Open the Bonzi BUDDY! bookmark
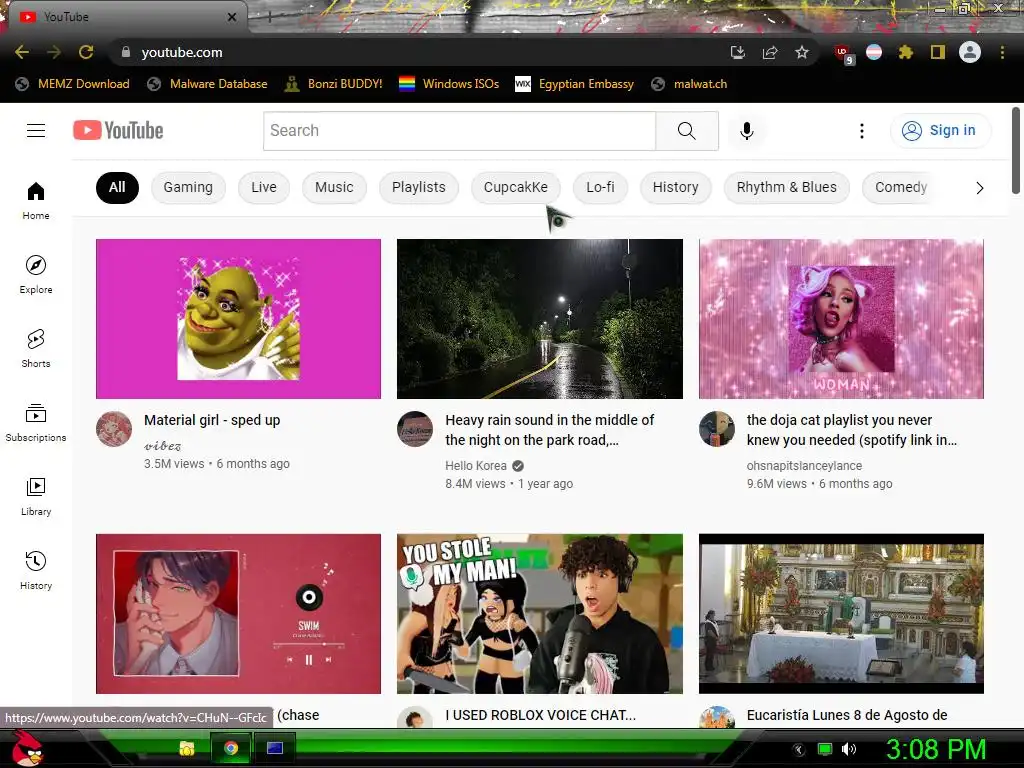 pos(334,84)
